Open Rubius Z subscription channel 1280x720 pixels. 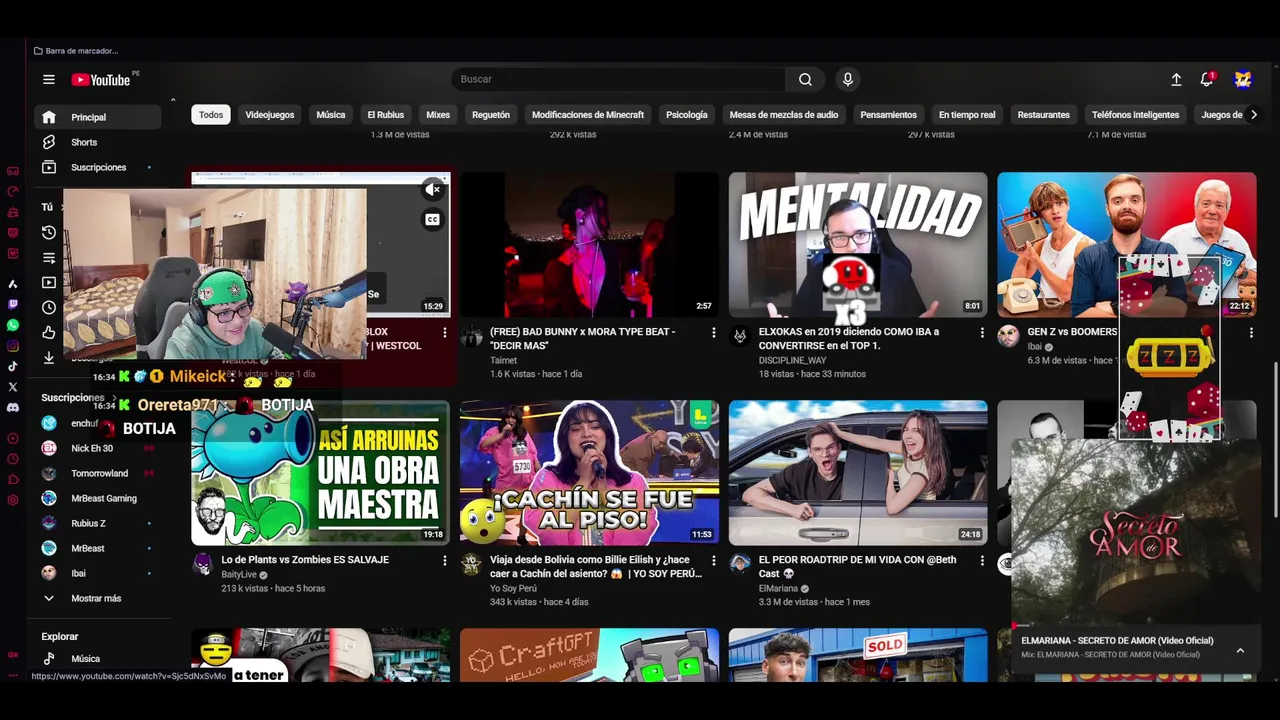click(x=98, y=523)
